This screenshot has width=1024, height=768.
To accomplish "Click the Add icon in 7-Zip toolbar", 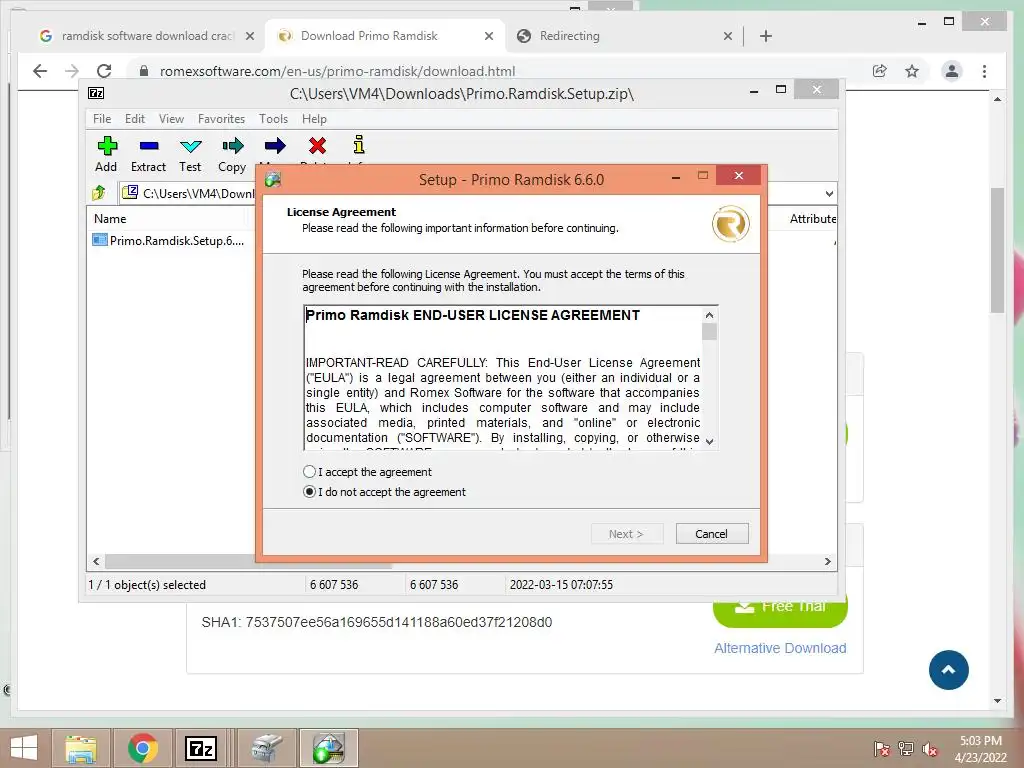I will point(107,146).
